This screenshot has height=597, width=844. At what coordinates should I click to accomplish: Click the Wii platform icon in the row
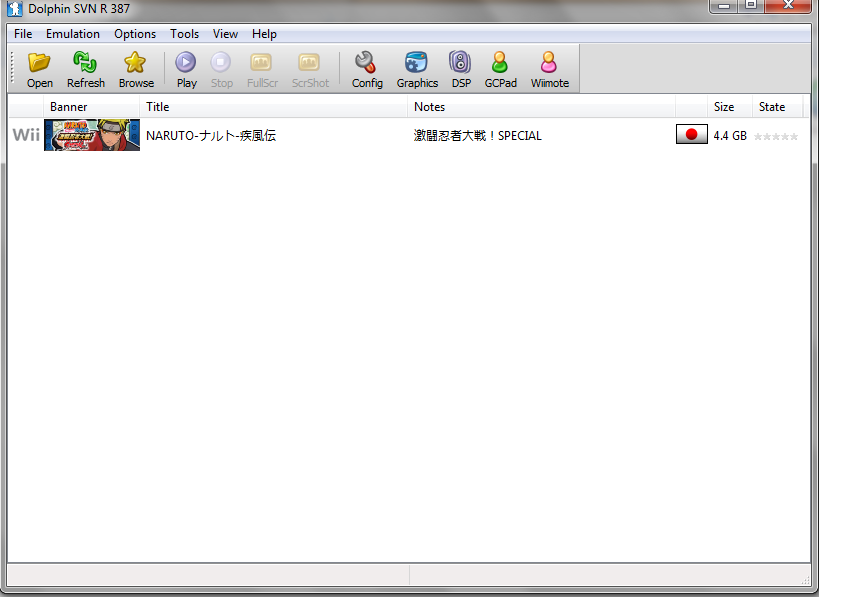pos(26,135)
